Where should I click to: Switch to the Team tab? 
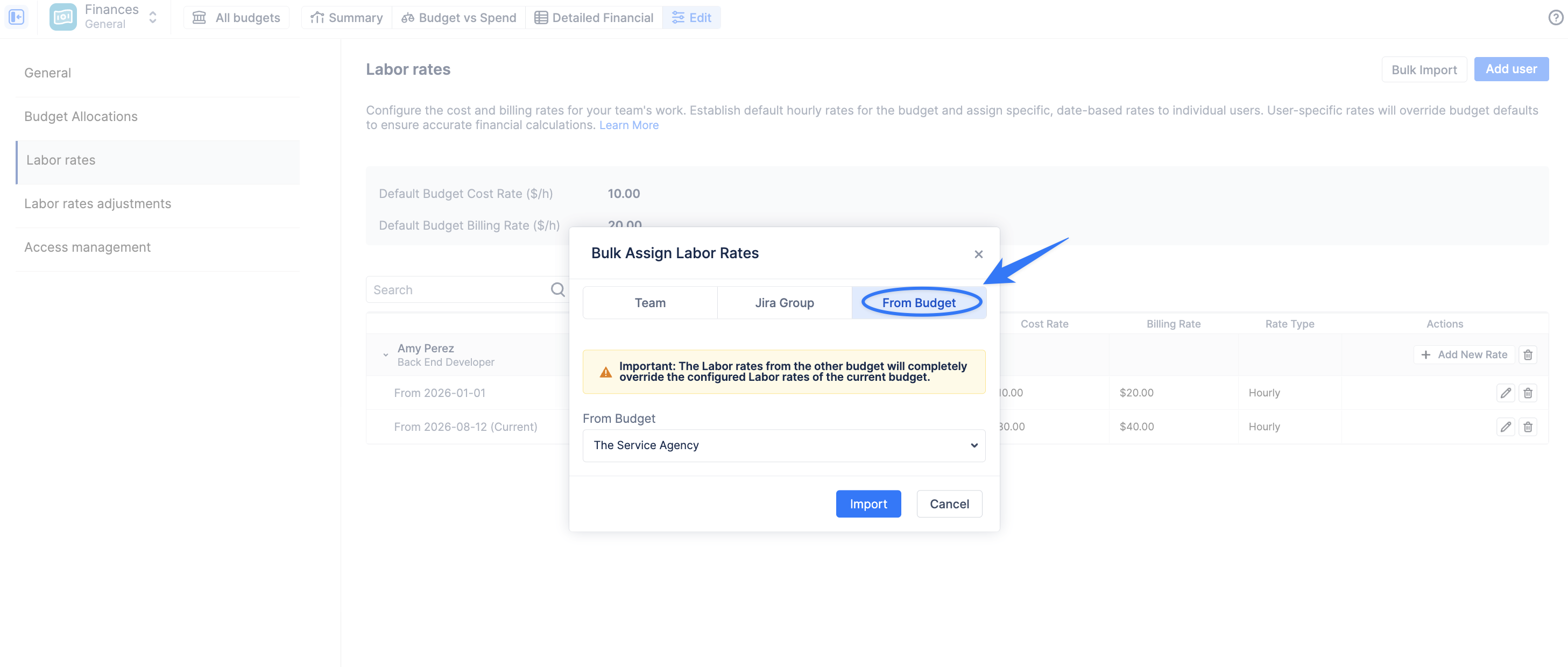point(649,303)
